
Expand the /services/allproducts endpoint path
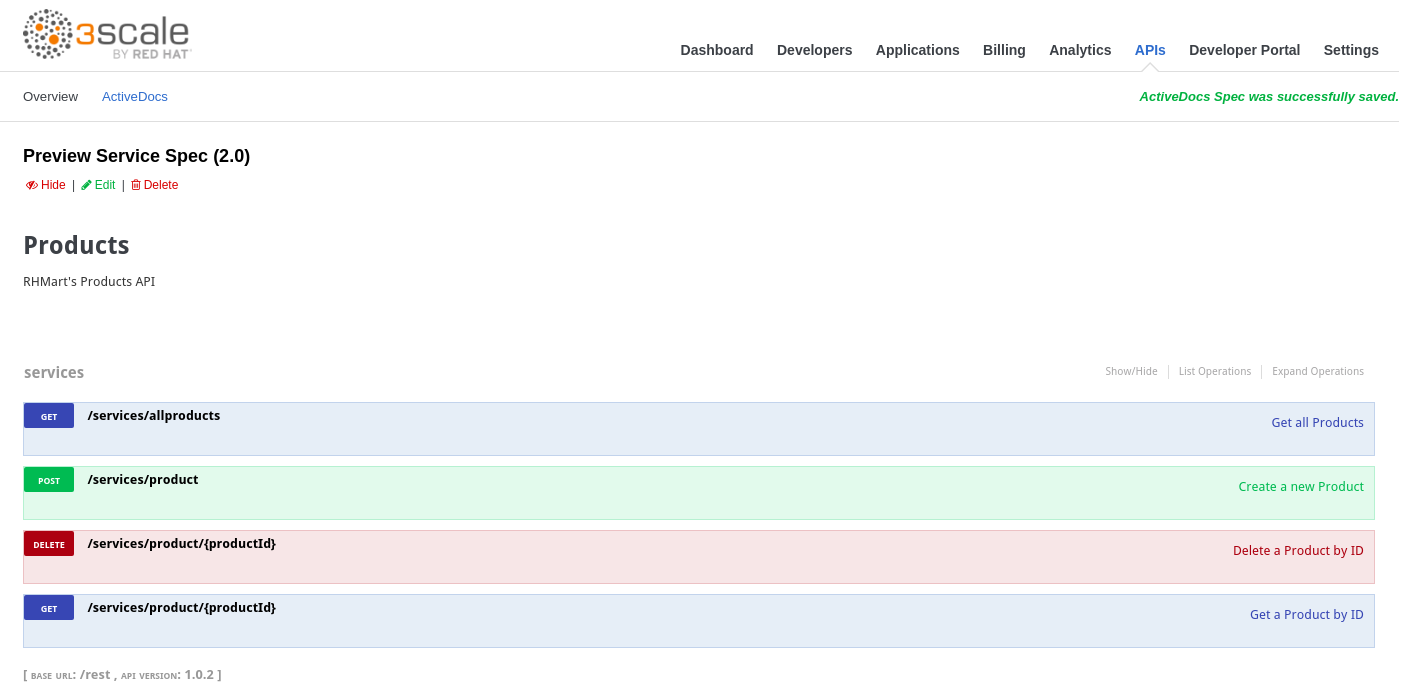[154, 416]
